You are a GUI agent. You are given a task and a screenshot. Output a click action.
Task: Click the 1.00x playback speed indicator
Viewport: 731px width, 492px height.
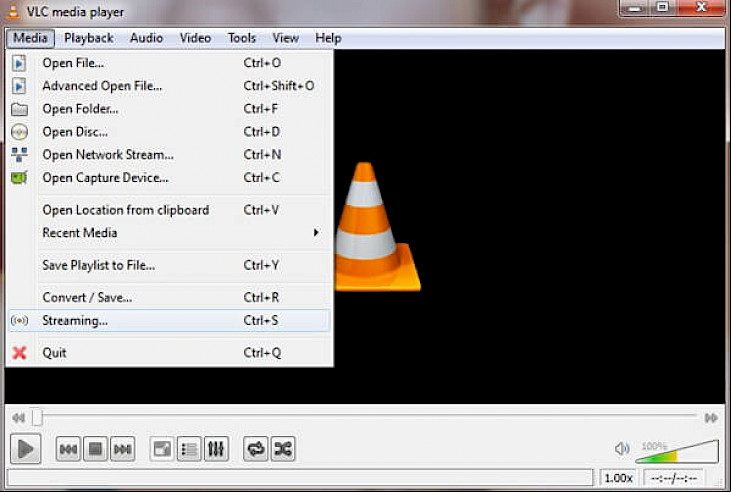point(619,478)
